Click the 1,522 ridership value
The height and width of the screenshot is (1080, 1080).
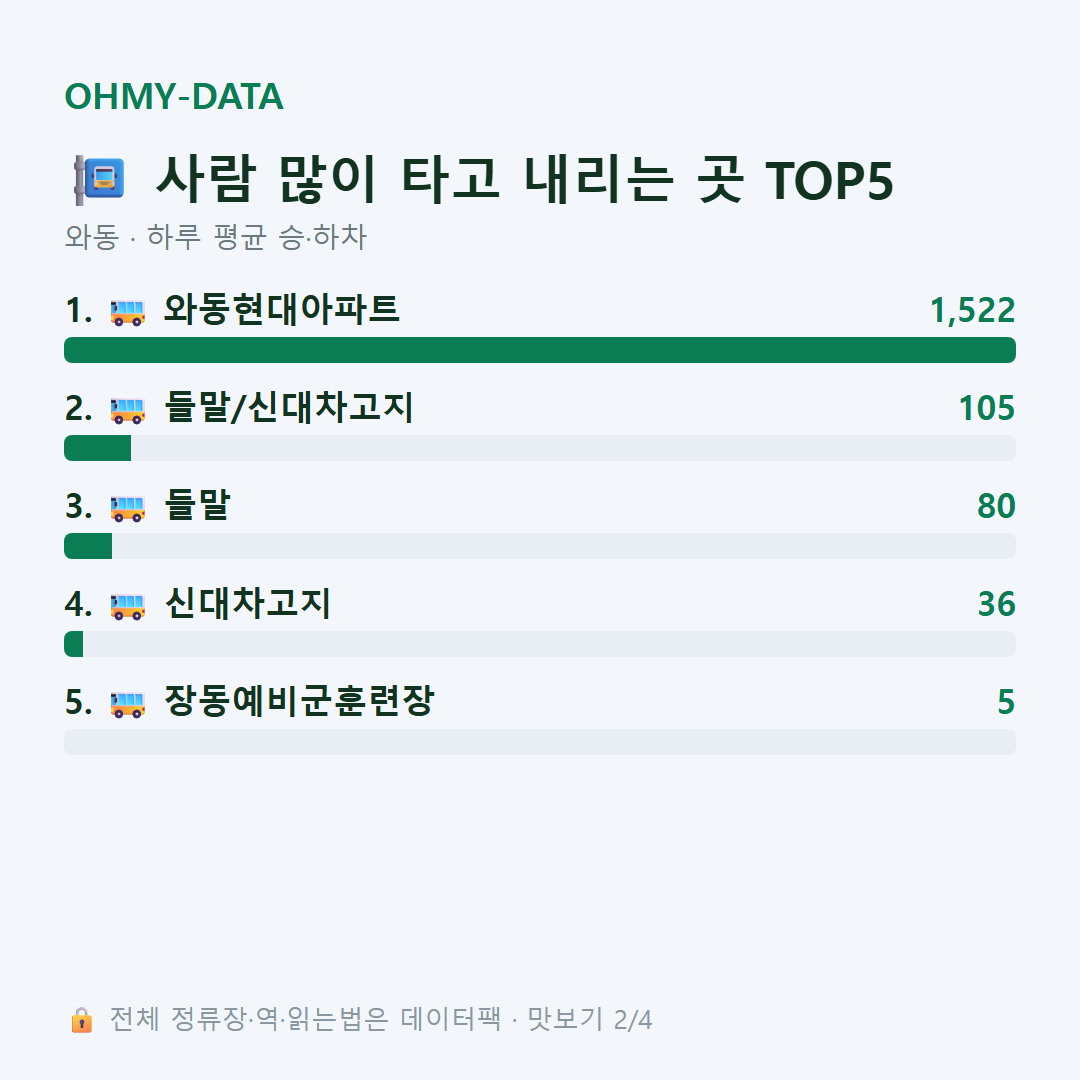[973, 311]
